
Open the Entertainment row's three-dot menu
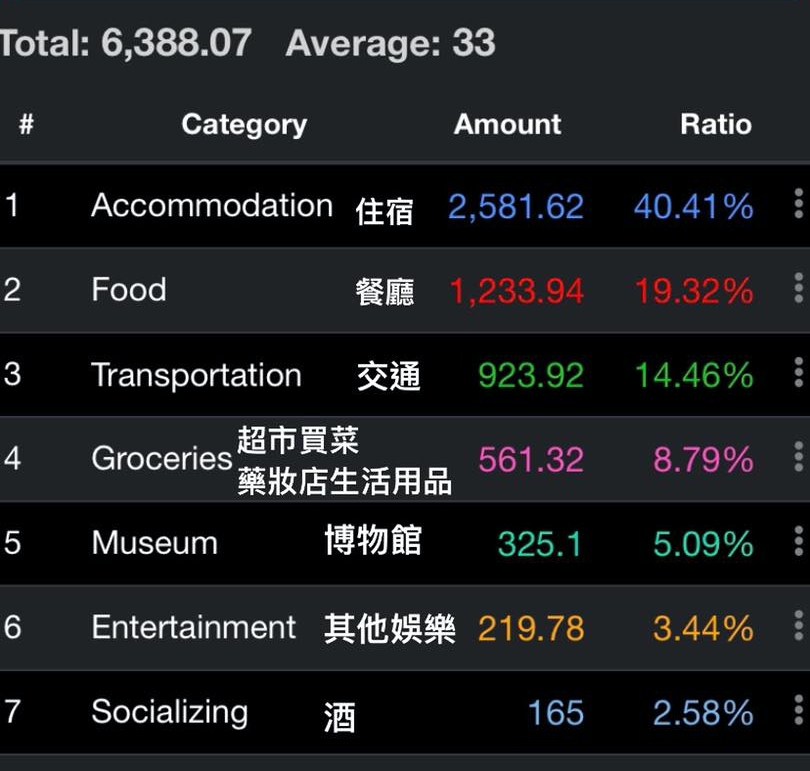coord(798,625)
